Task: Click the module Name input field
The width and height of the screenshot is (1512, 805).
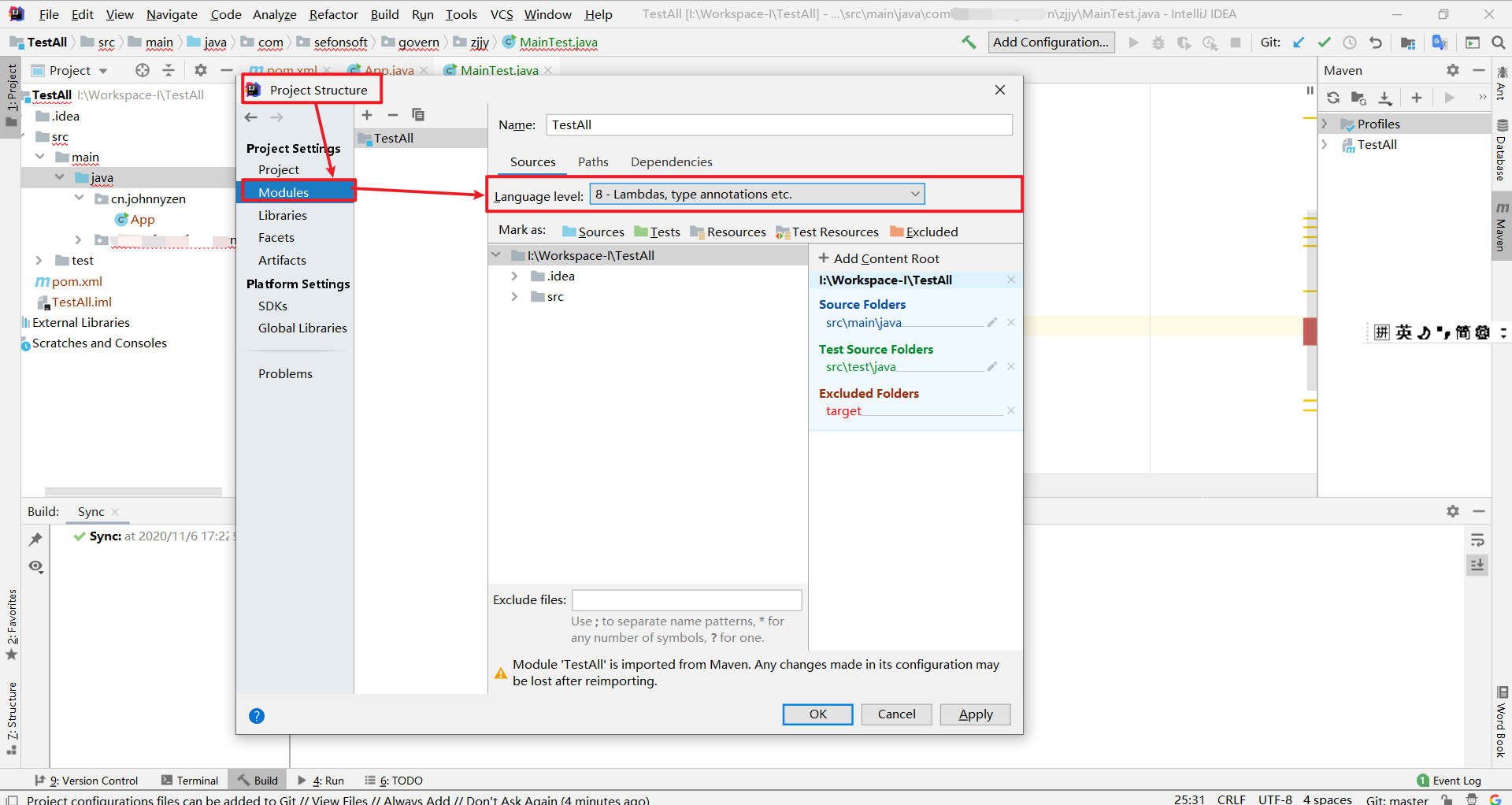Action: tap(780, 124)
